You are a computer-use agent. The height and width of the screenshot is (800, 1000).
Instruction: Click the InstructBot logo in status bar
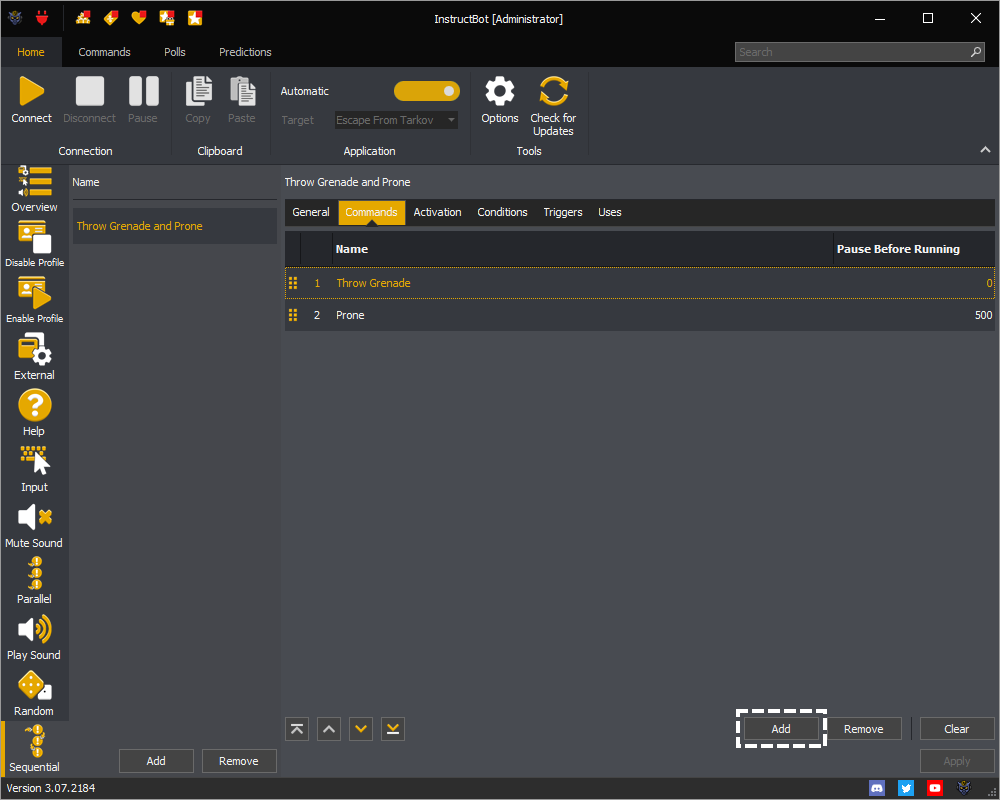coord(964,789)
